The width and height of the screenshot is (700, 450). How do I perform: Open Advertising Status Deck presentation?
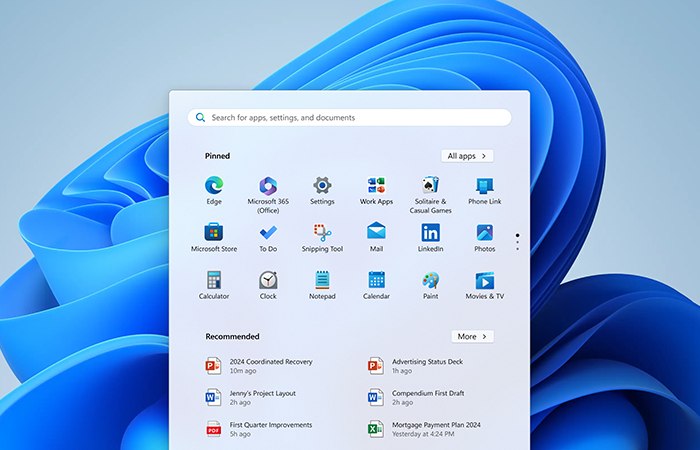[x=416, y=366]
